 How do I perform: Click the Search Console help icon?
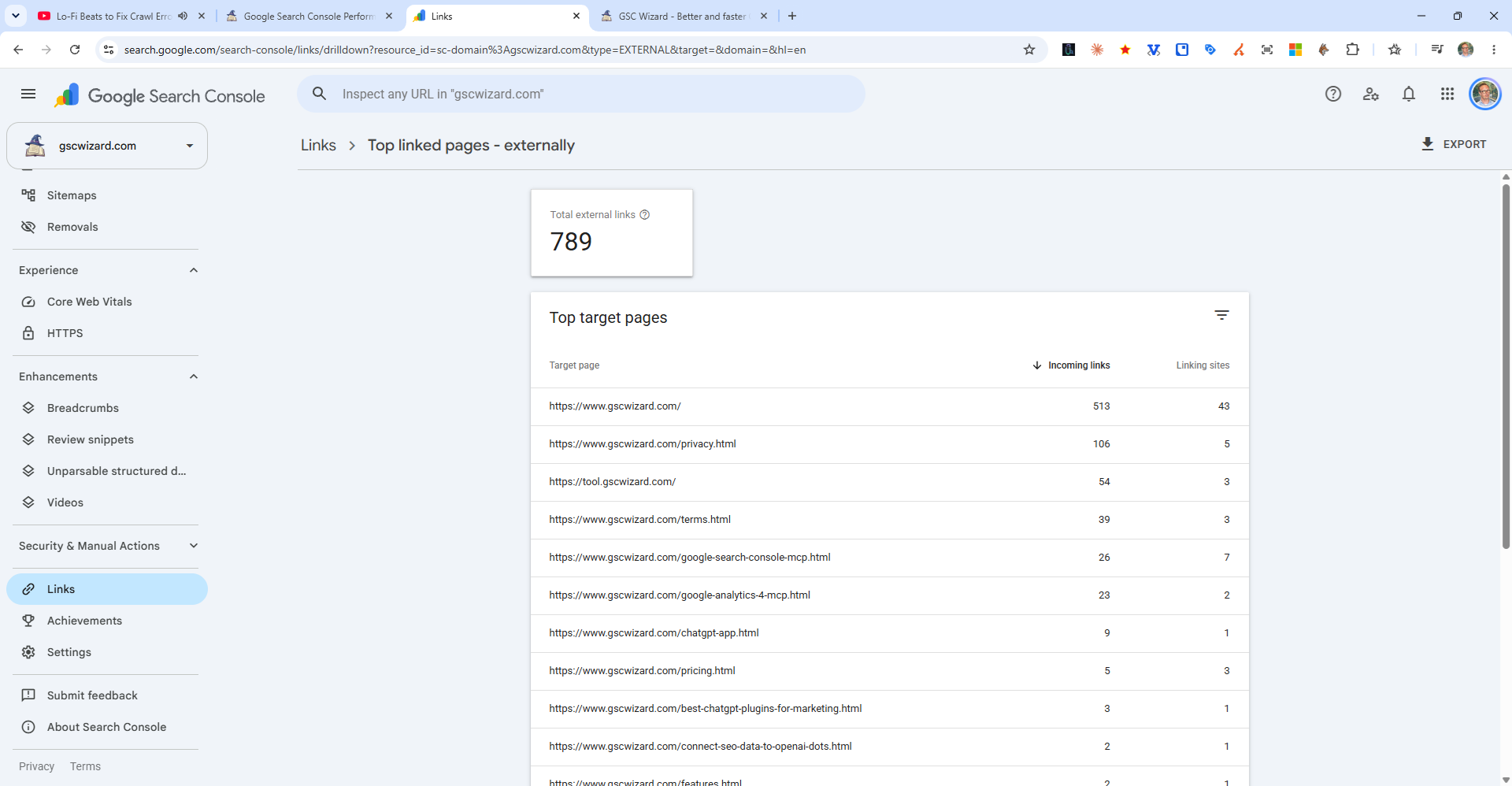point(1333,95)
